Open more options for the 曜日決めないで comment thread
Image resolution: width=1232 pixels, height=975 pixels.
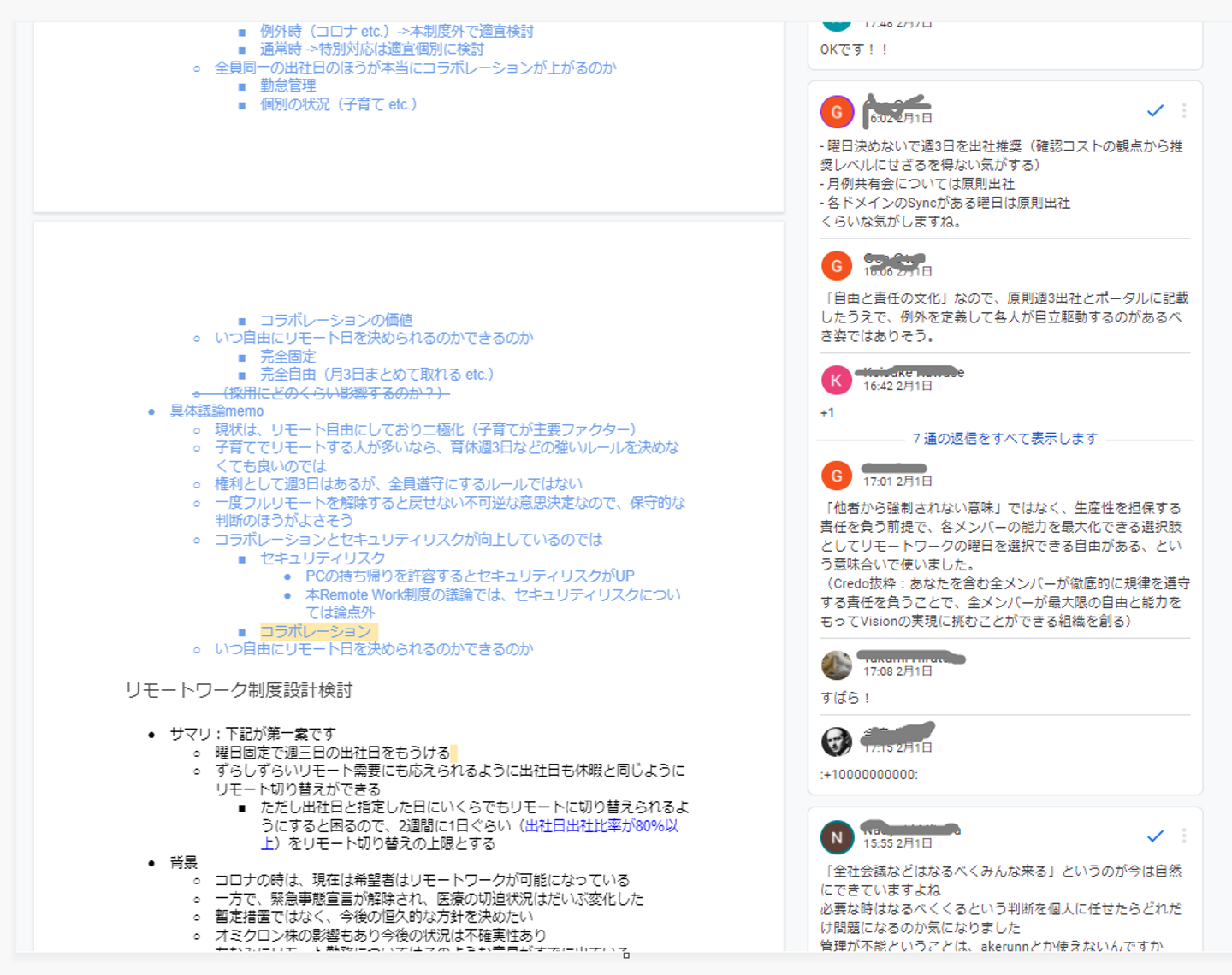coord(1184,111)
